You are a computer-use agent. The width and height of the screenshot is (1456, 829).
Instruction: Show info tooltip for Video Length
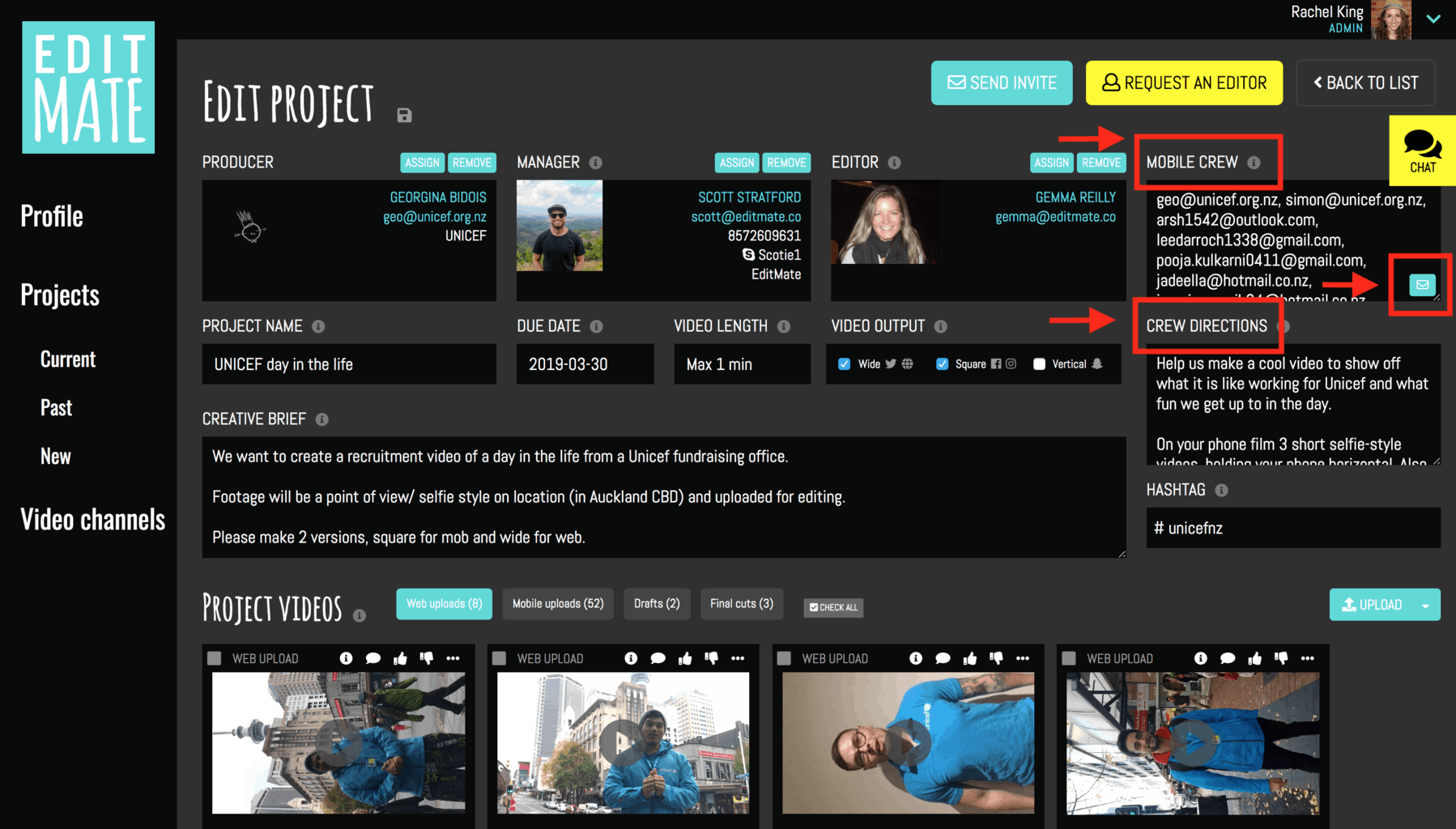[784, 326]
